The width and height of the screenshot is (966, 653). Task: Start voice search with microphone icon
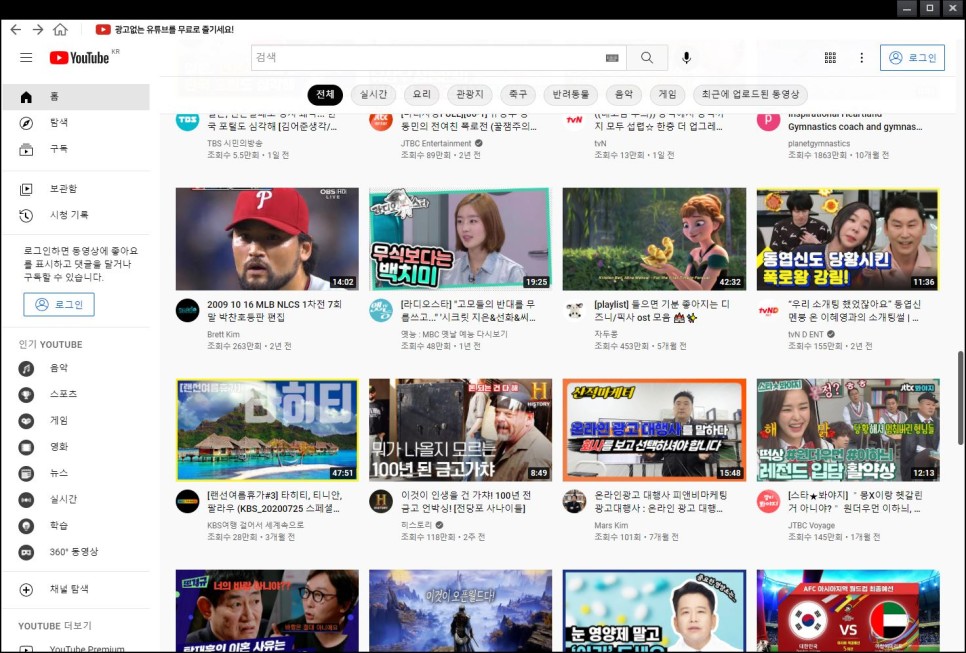tap(686, 58)
